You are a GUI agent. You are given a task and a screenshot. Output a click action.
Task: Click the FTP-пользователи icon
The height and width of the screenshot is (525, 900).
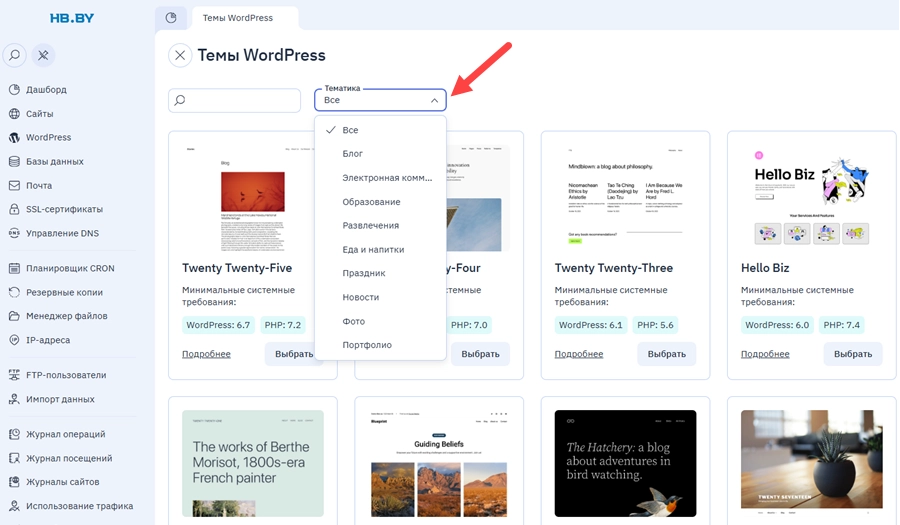pyautogui.click(x=14, y=375)
